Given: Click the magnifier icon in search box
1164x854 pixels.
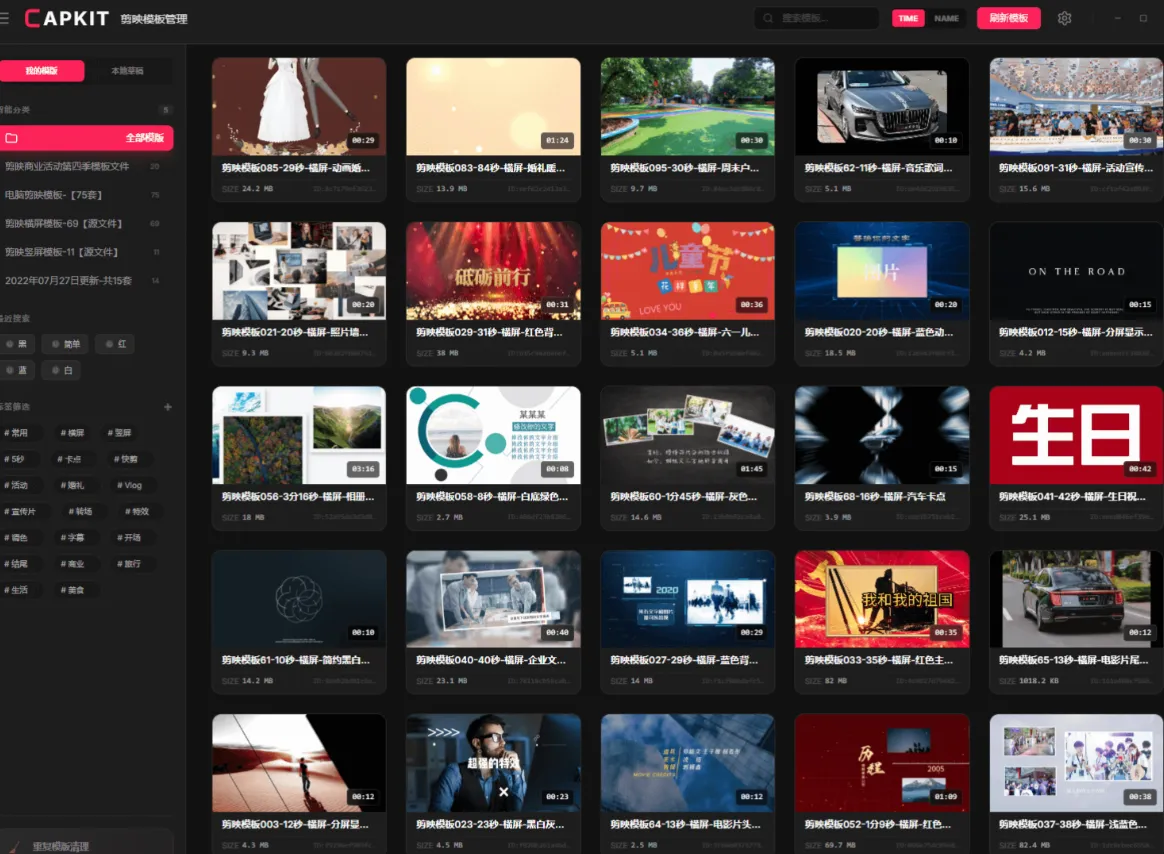Looking at the screenshot, I should click(768, 18).
